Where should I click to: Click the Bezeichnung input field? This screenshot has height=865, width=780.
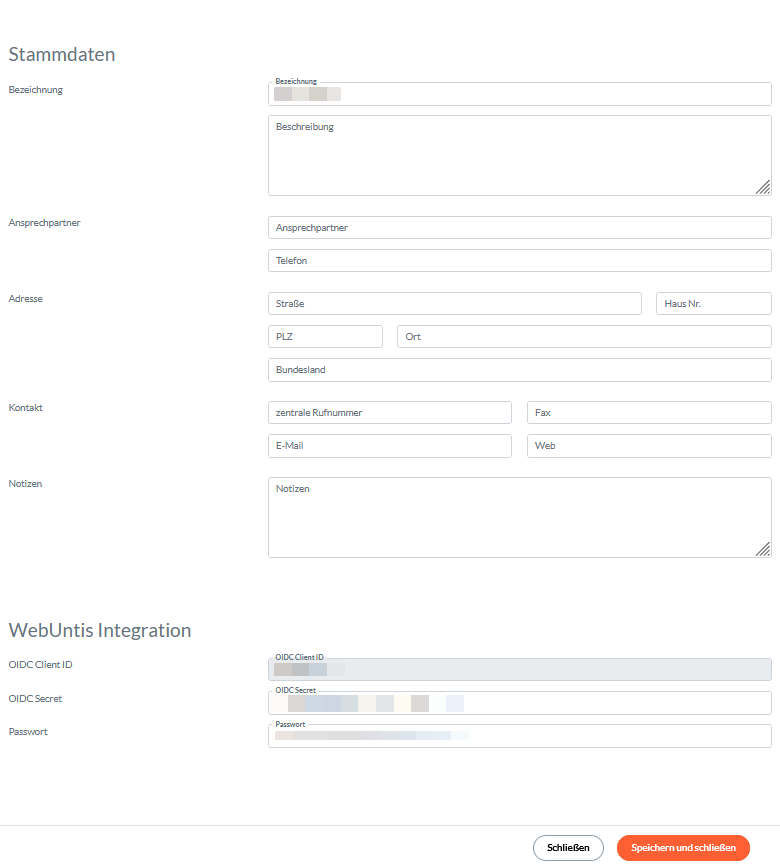pos(520,94)
